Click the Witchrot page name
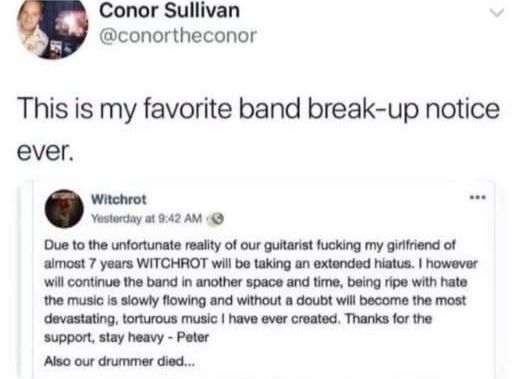 pyautogui.click(x=119, y=199)
